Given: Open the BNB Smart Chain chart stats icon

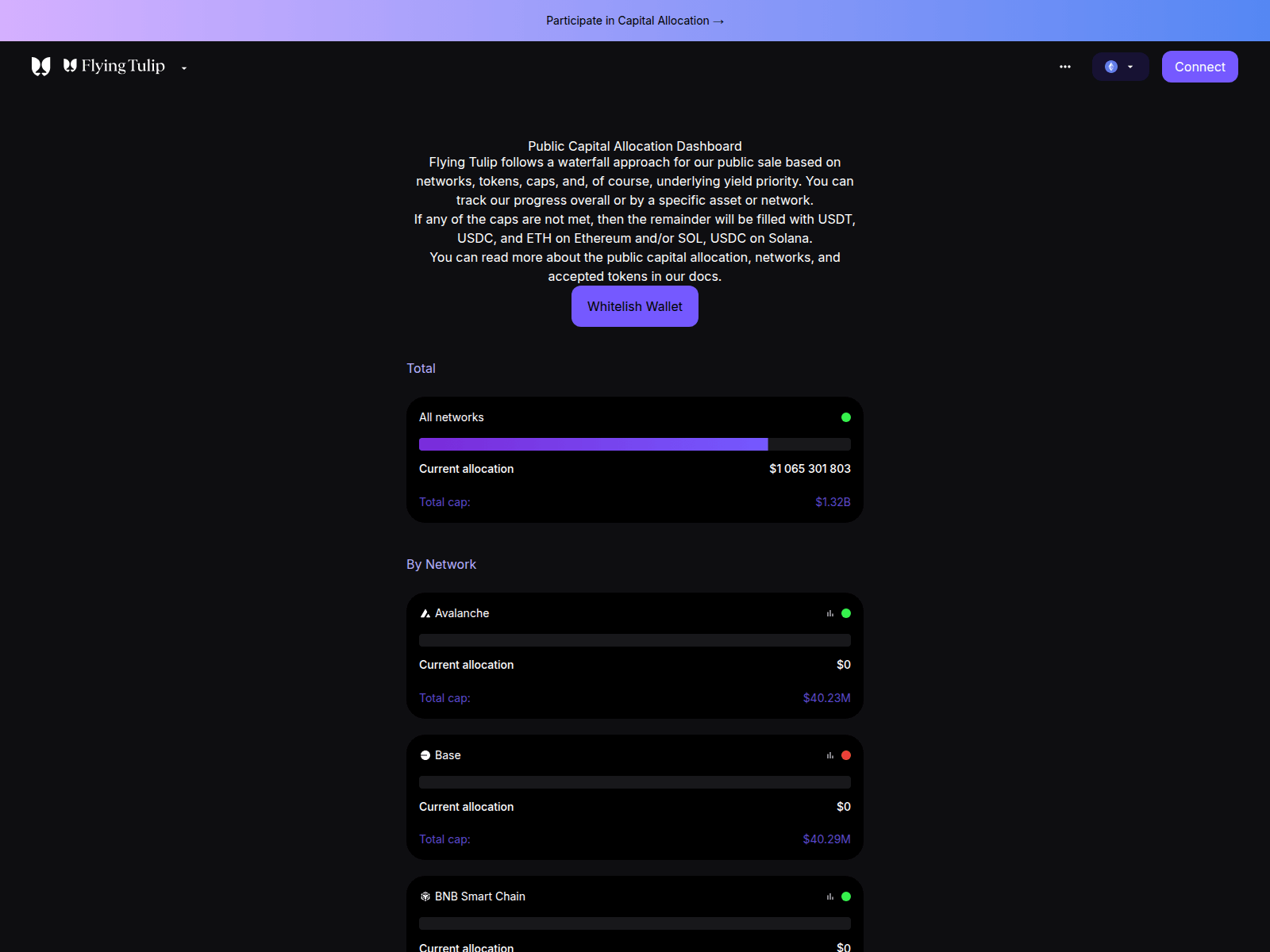Looking at the screenshot, I should (x=830, y=896).
